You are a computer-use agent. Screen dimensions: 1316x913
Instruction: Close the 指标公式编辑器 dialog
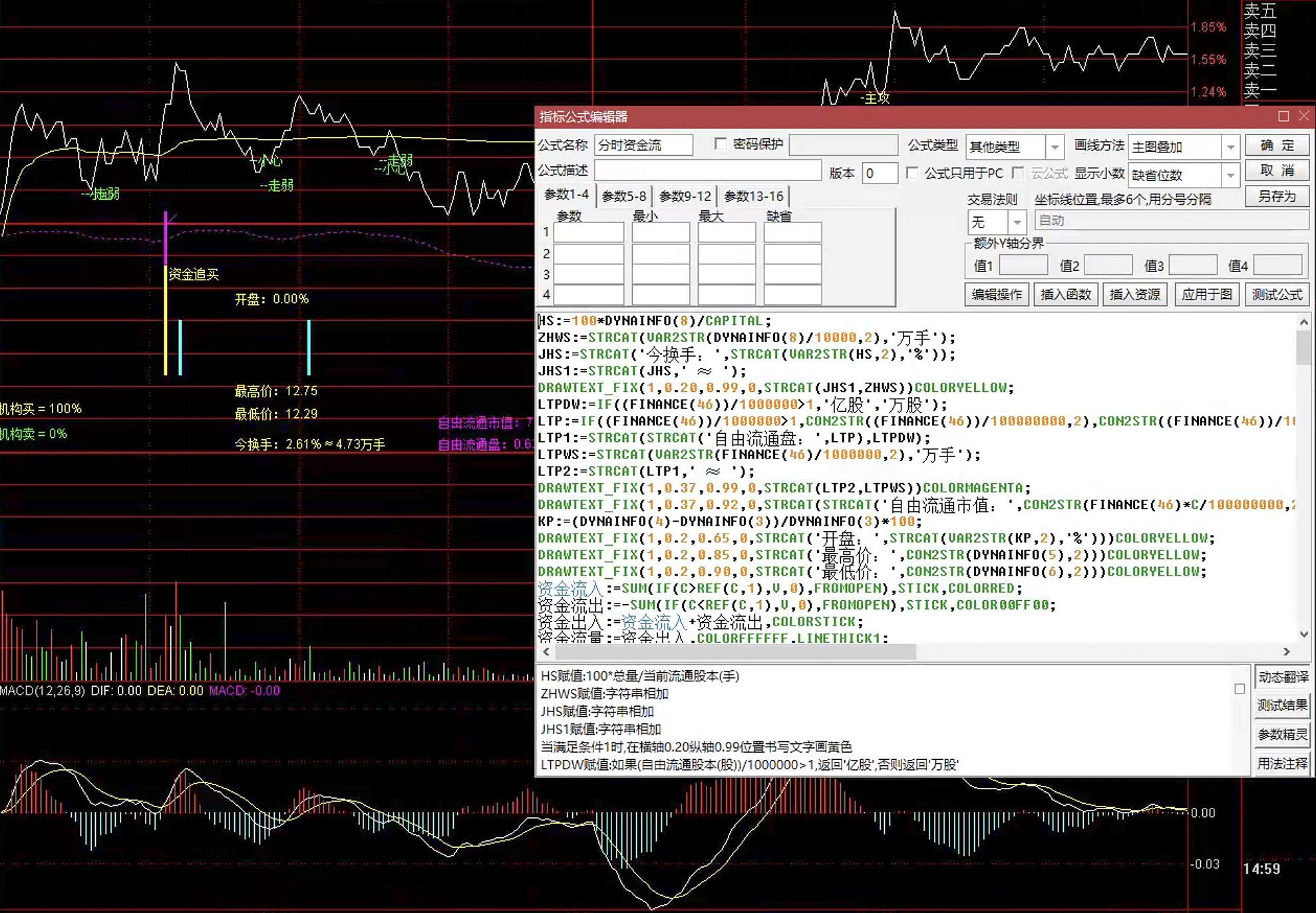tap(1304, 116)
